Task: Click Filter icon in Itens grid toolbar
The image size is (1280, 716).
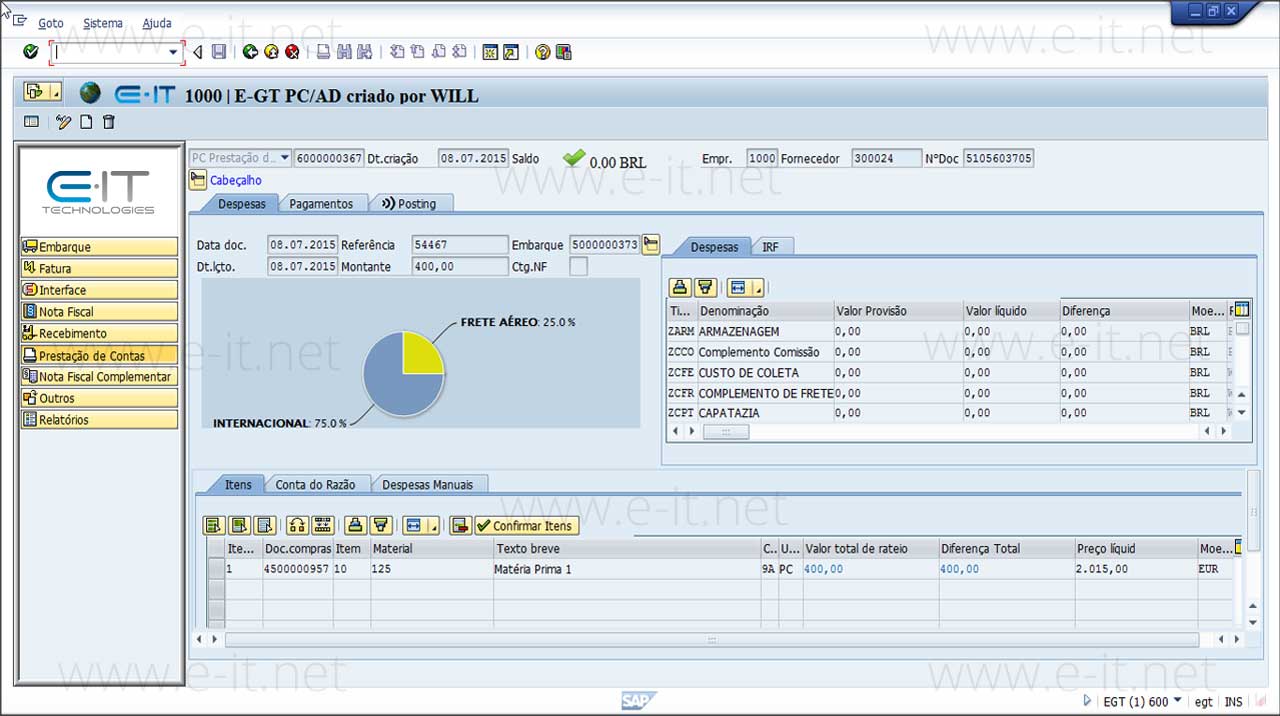Action: [x=380, y=525]
